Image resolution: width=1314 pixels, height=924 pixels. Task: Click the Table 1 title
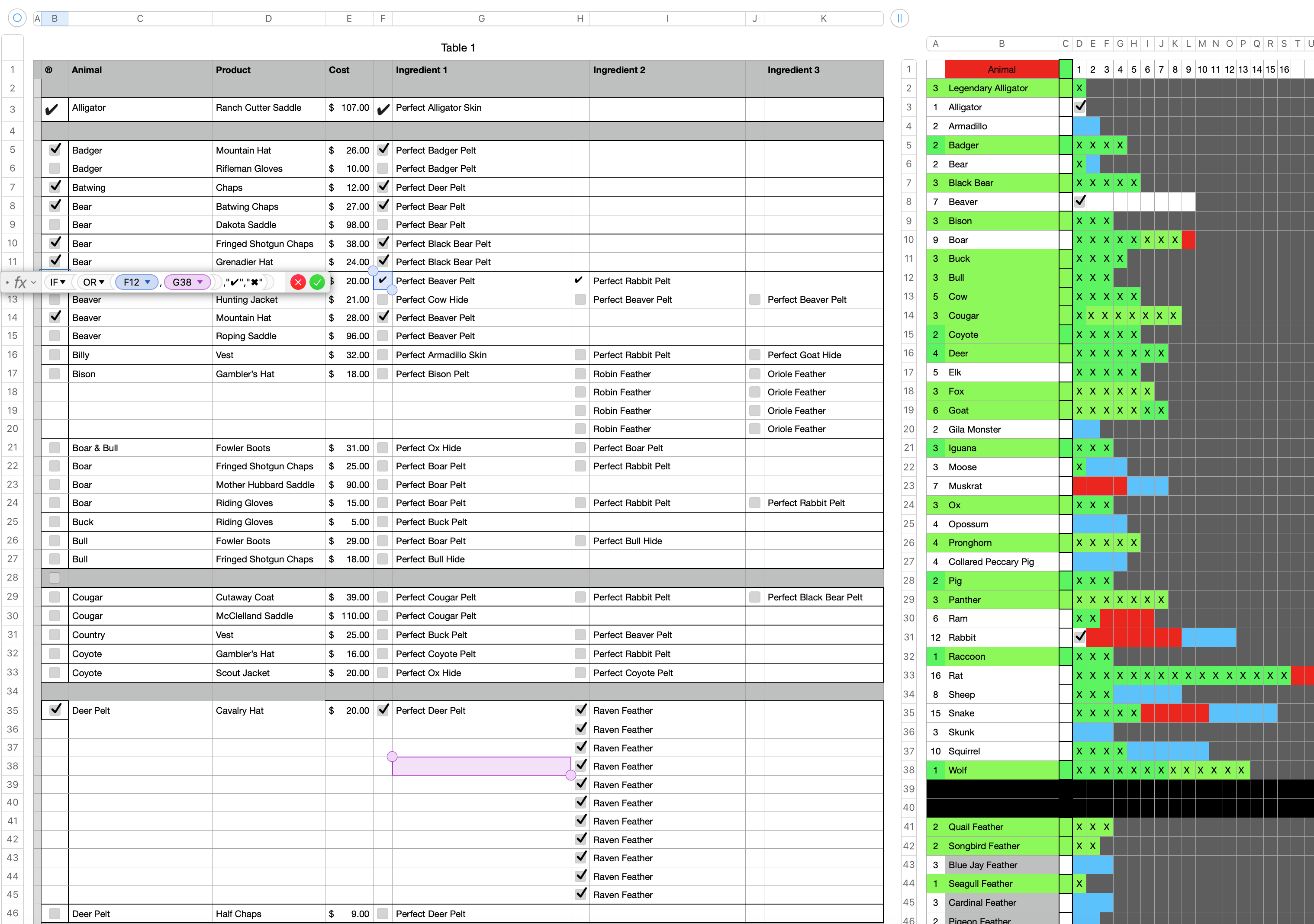(457, 48)
